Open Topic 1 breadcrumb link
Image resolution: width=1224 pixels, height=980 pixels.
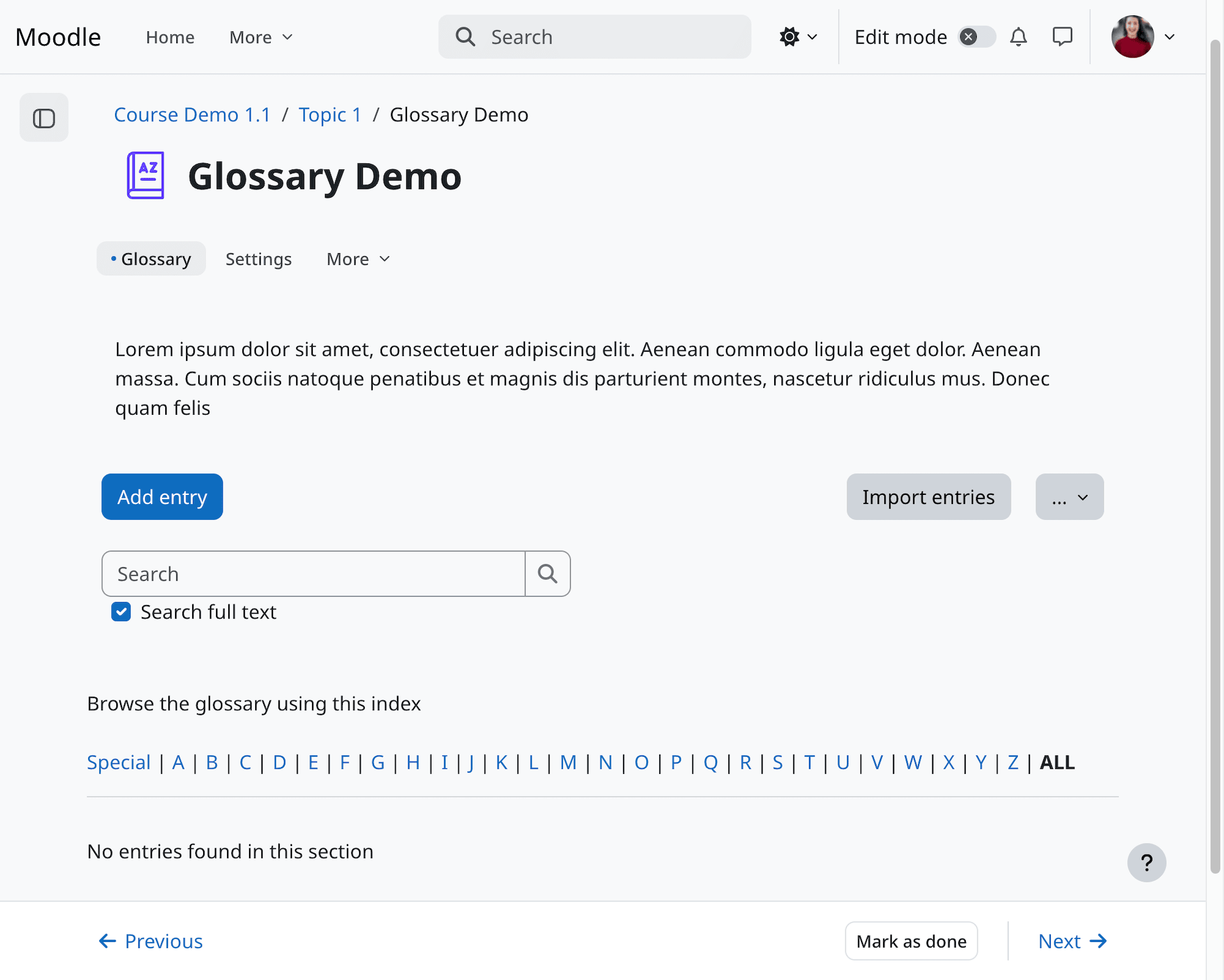(x=330, y=114)
